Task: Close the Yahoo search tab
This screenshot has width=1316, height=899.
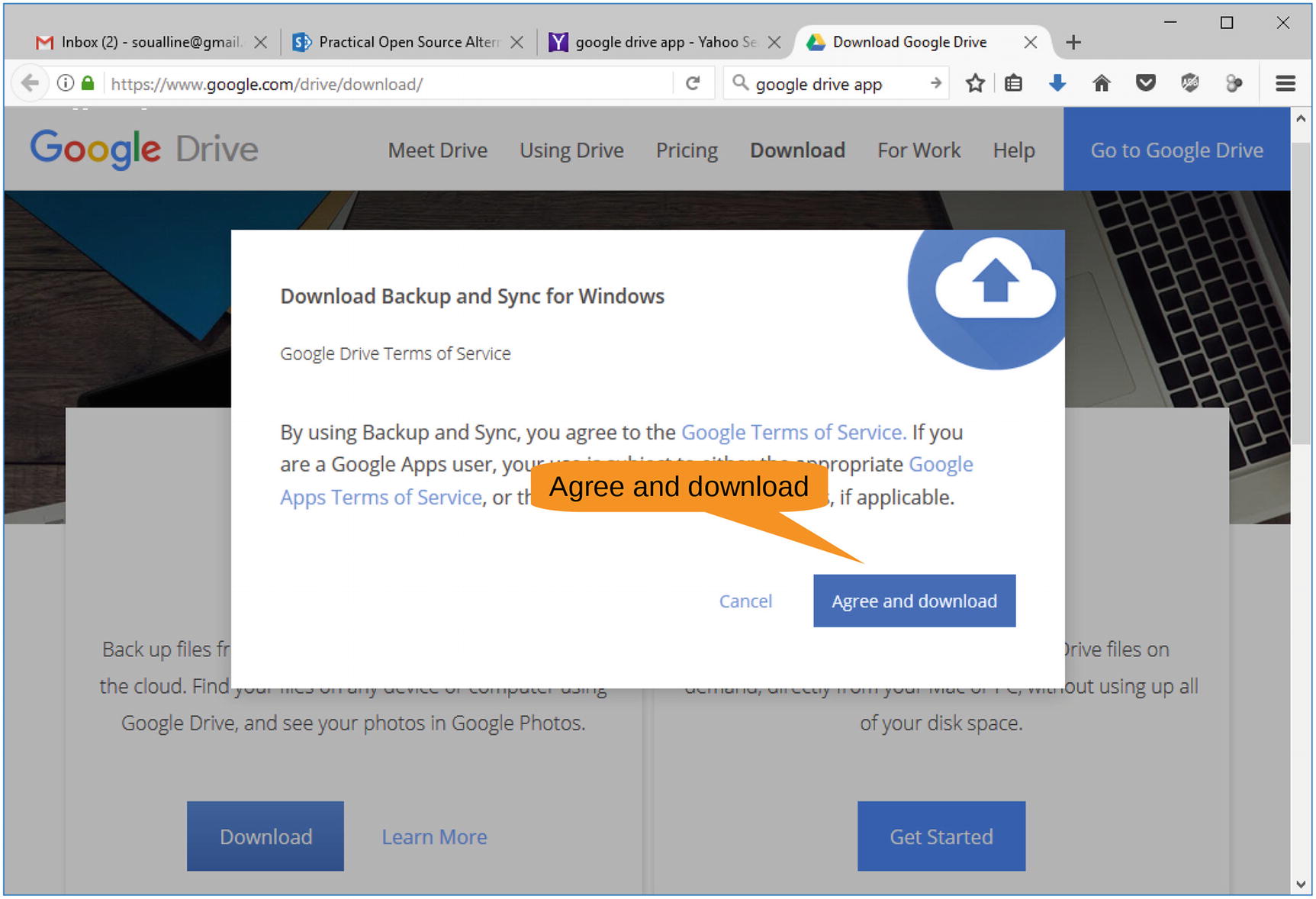Action: [x=774, y=42]
